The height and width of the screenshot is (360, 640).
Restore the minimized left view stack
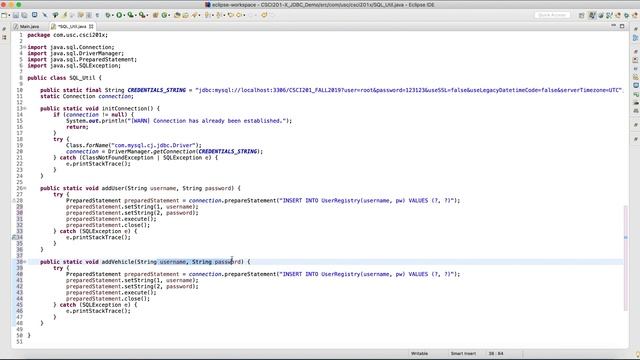point(4,29)
